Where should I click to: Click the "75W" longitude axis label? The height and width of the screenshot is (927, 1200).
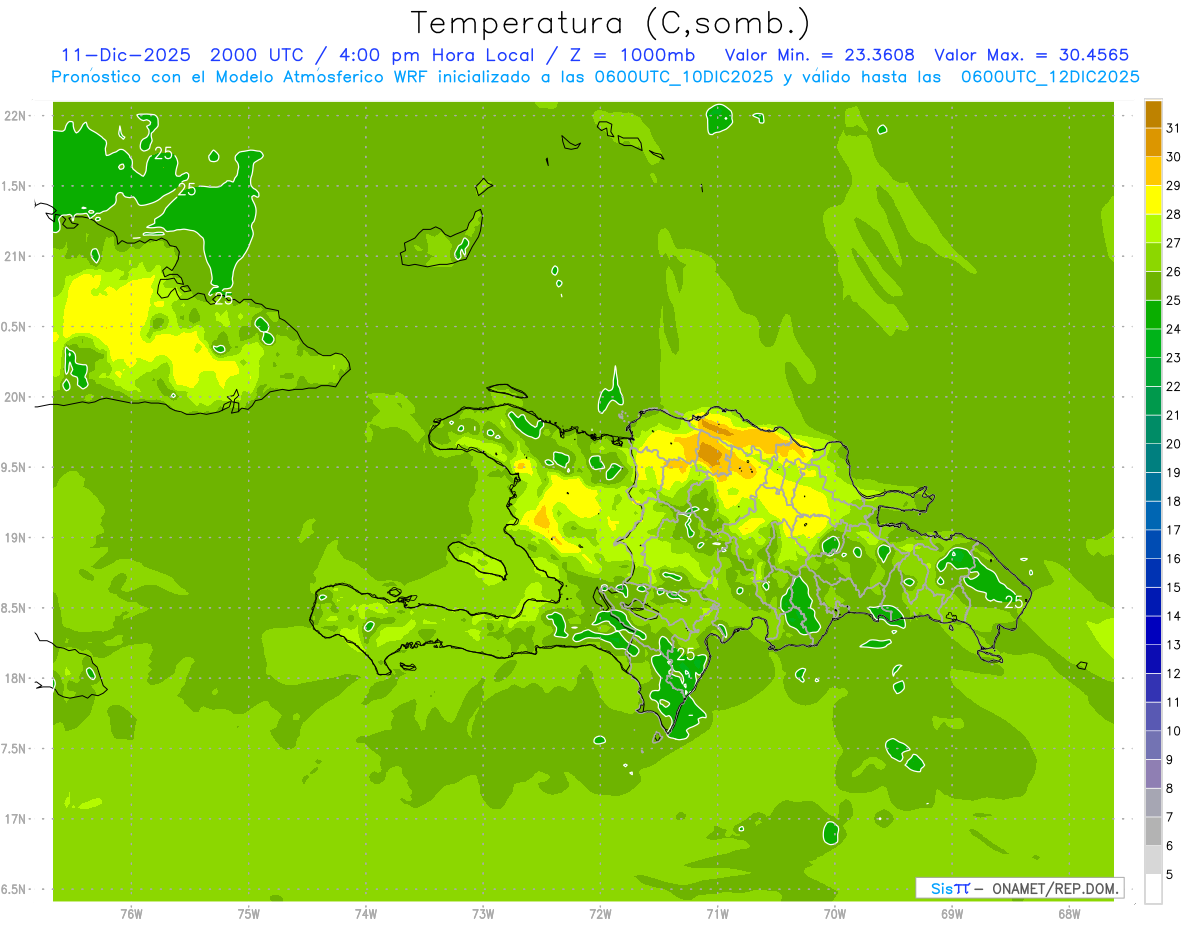[249, 914]
